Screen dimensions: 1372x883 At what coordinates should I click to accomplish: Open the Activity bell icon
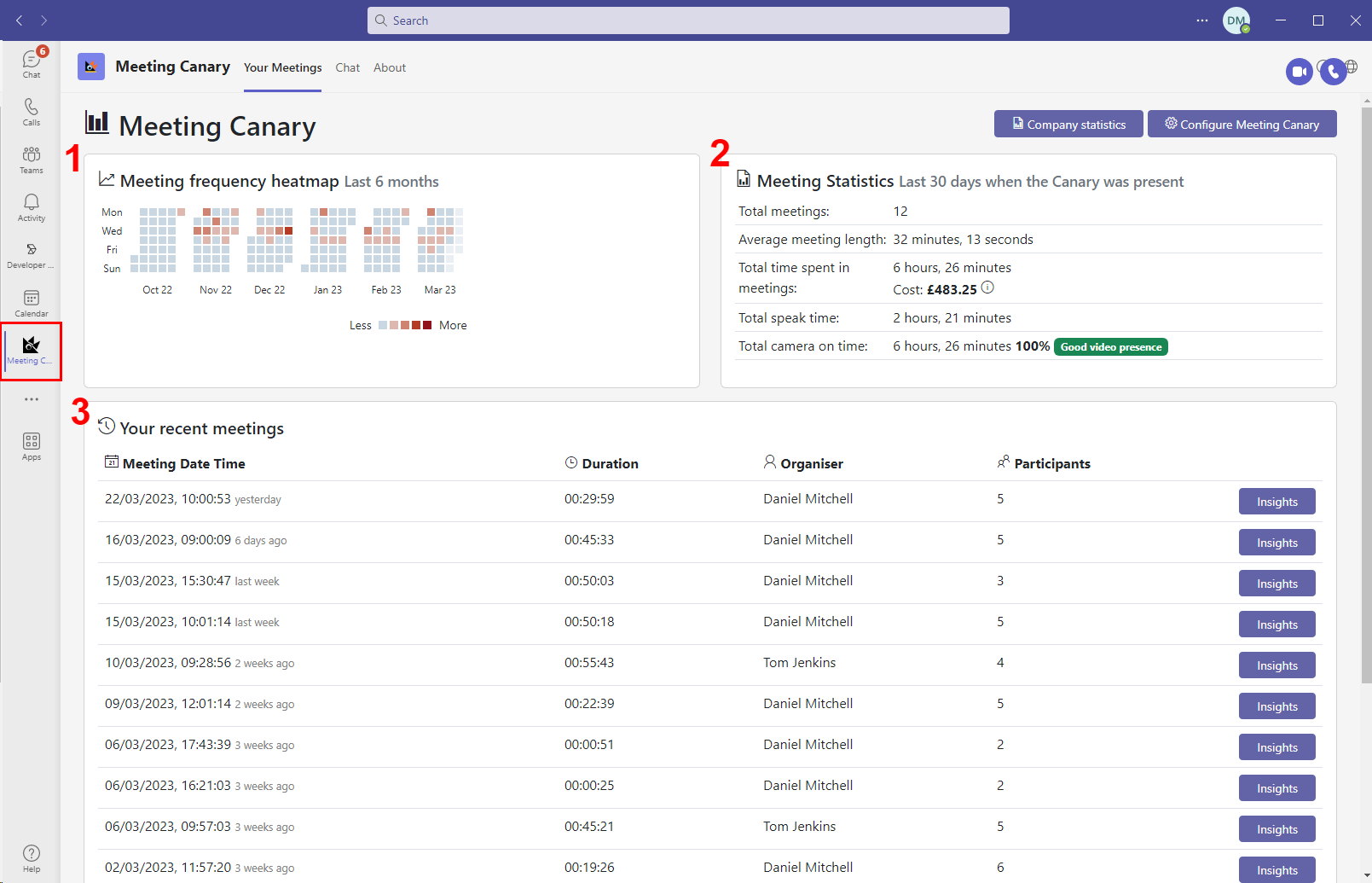pyautogui.click(x=32, y=206)
